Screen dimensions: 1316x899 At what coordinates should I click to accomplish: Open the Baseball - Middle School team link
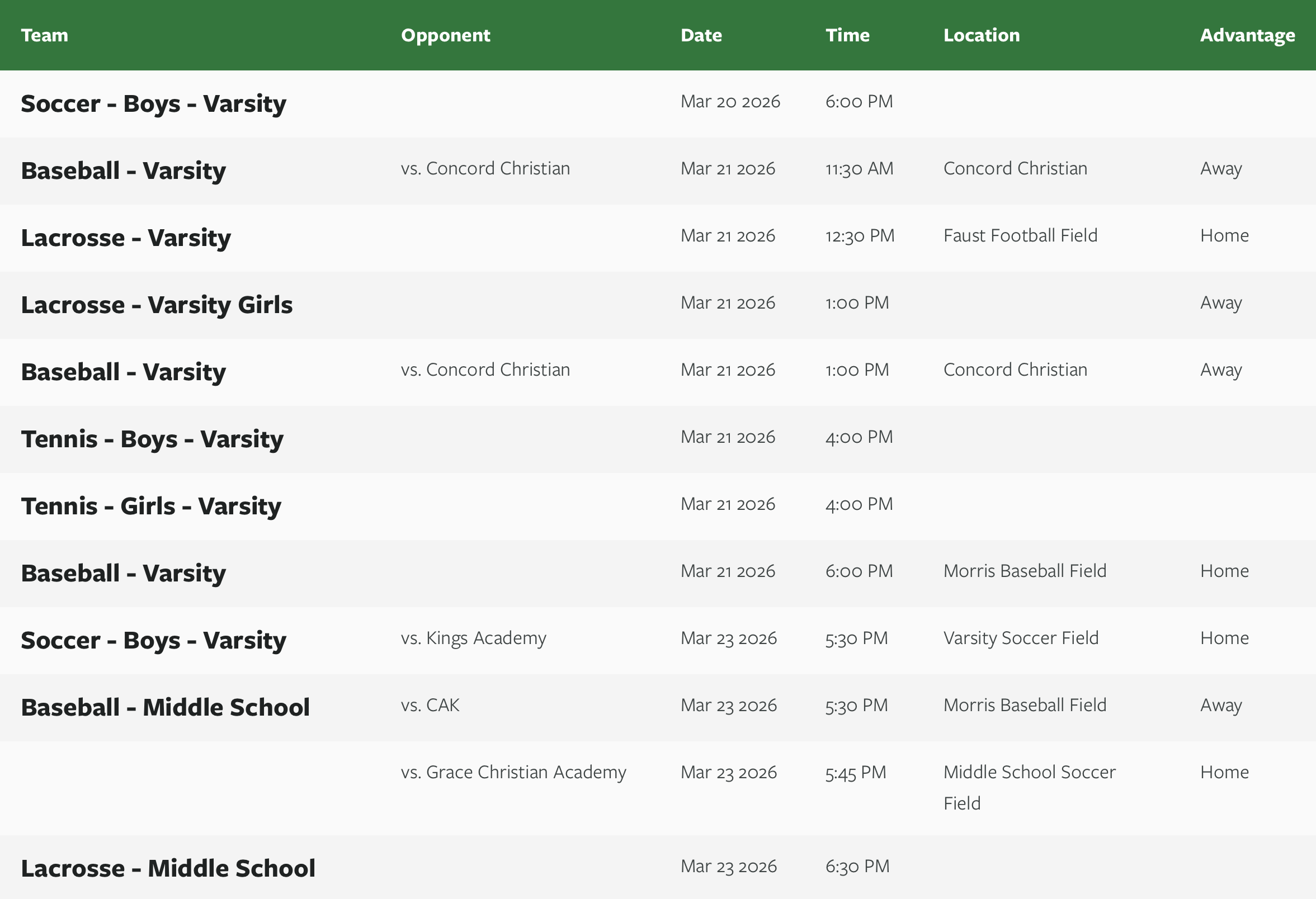165,707
